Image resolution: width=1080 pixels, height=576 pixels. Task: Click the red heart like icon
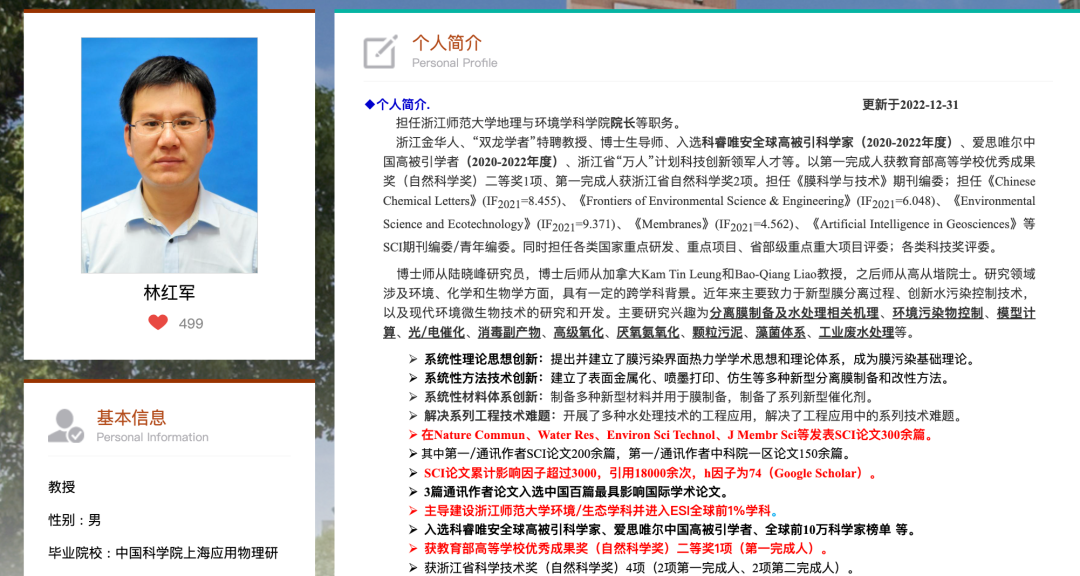point(158,322)
